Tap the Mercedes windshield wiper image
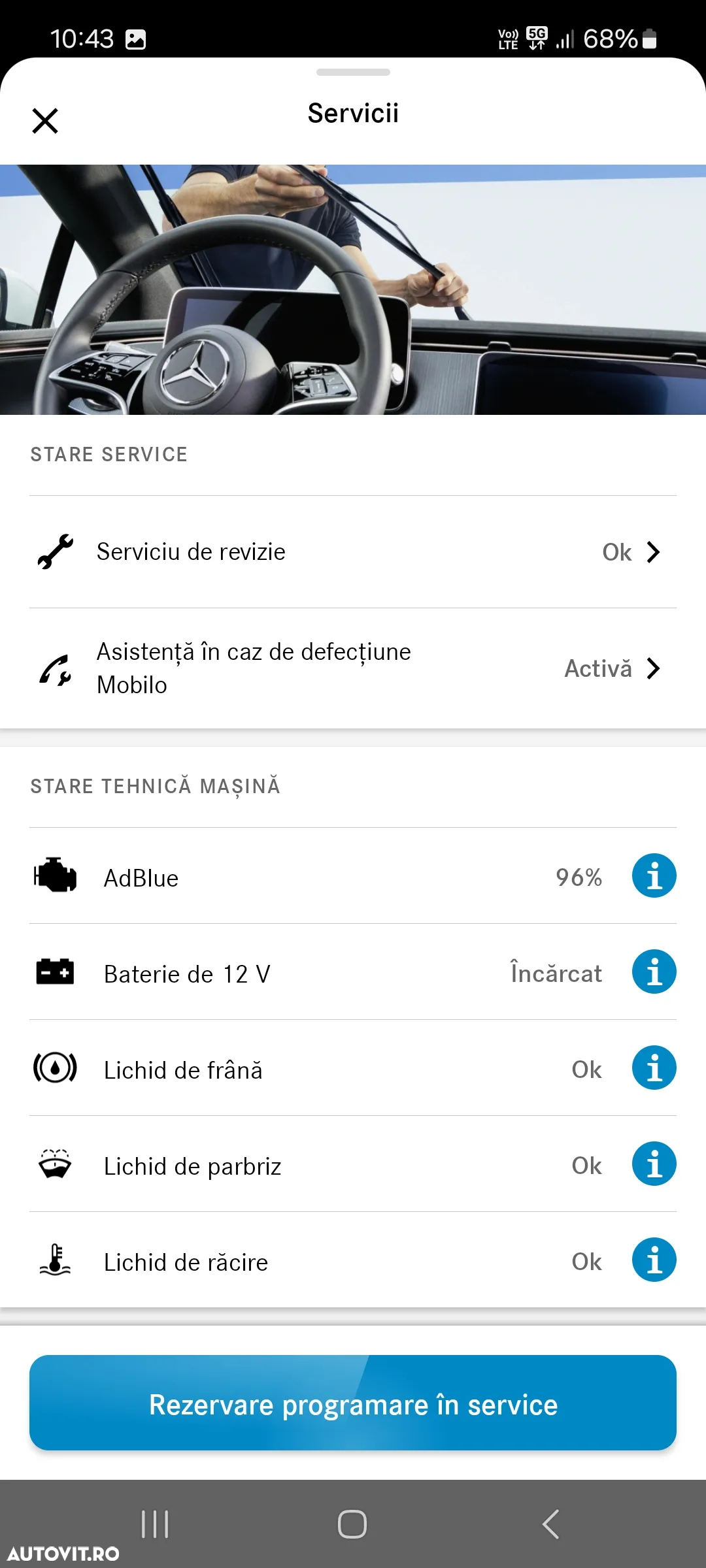 tap(353, 289)
